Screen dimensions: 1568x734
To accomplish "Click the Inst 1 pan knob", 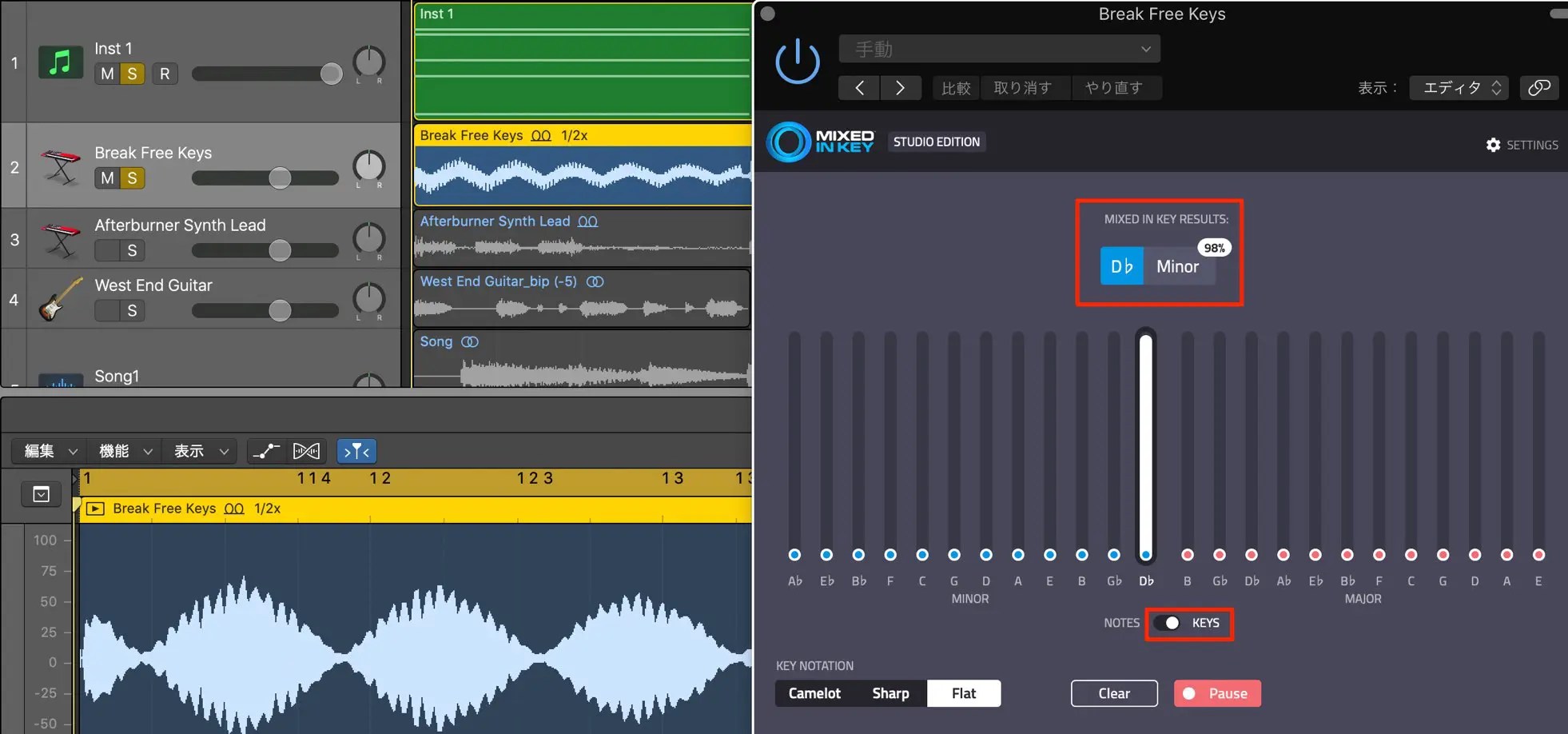I will point(369,62).
